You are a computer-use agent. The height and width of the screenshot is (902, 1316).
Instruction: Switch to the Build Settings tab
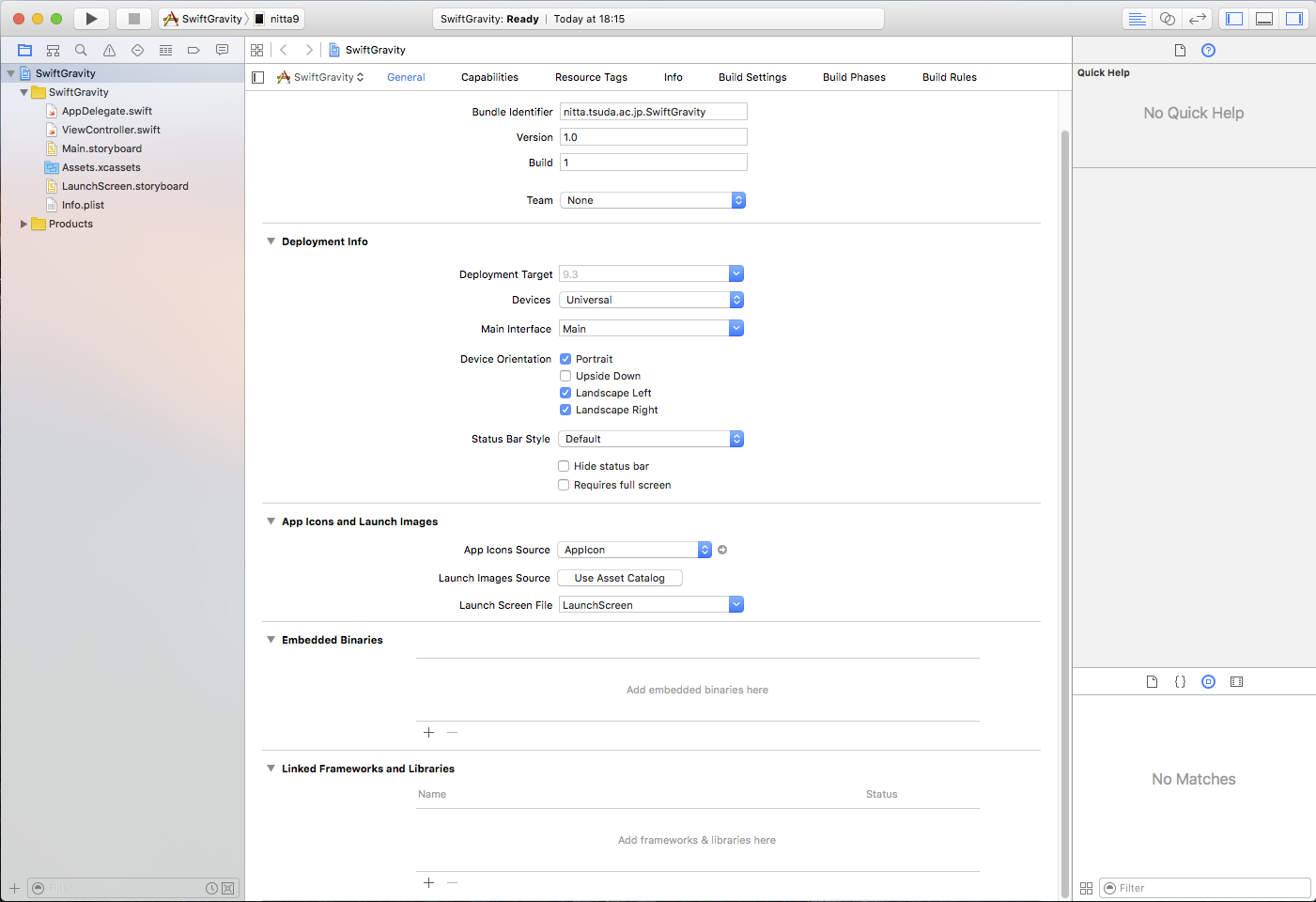point(751,77)
